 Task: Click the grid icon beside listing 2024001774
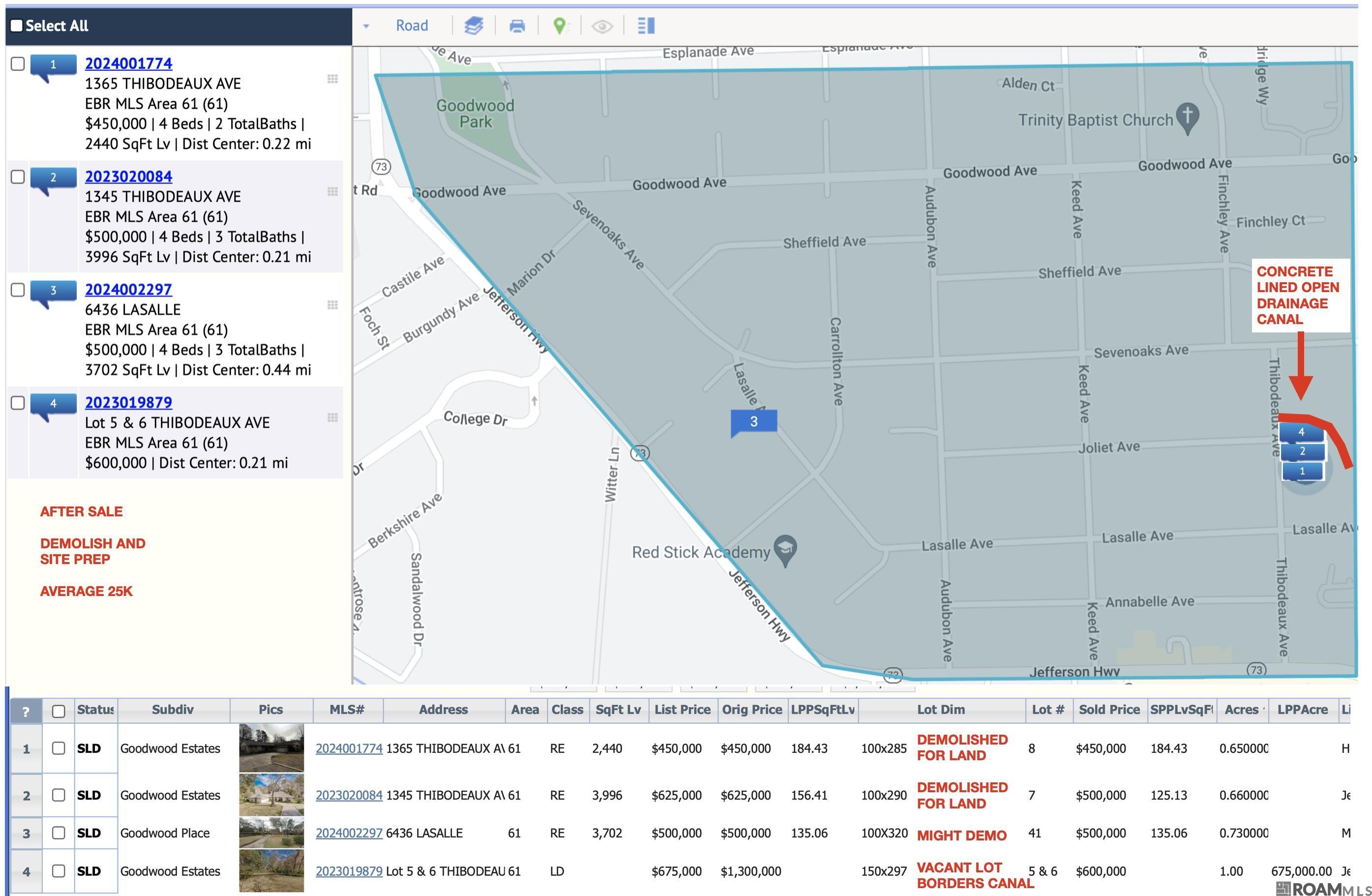click(x=332, y=79)
